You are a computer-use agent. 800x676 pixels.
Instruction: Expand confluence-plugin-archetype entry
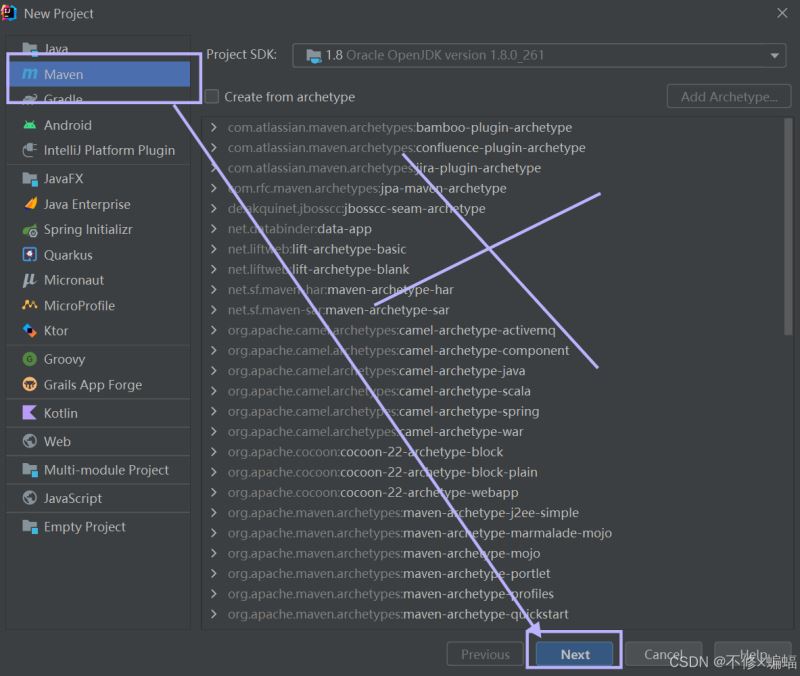[214, 147]
